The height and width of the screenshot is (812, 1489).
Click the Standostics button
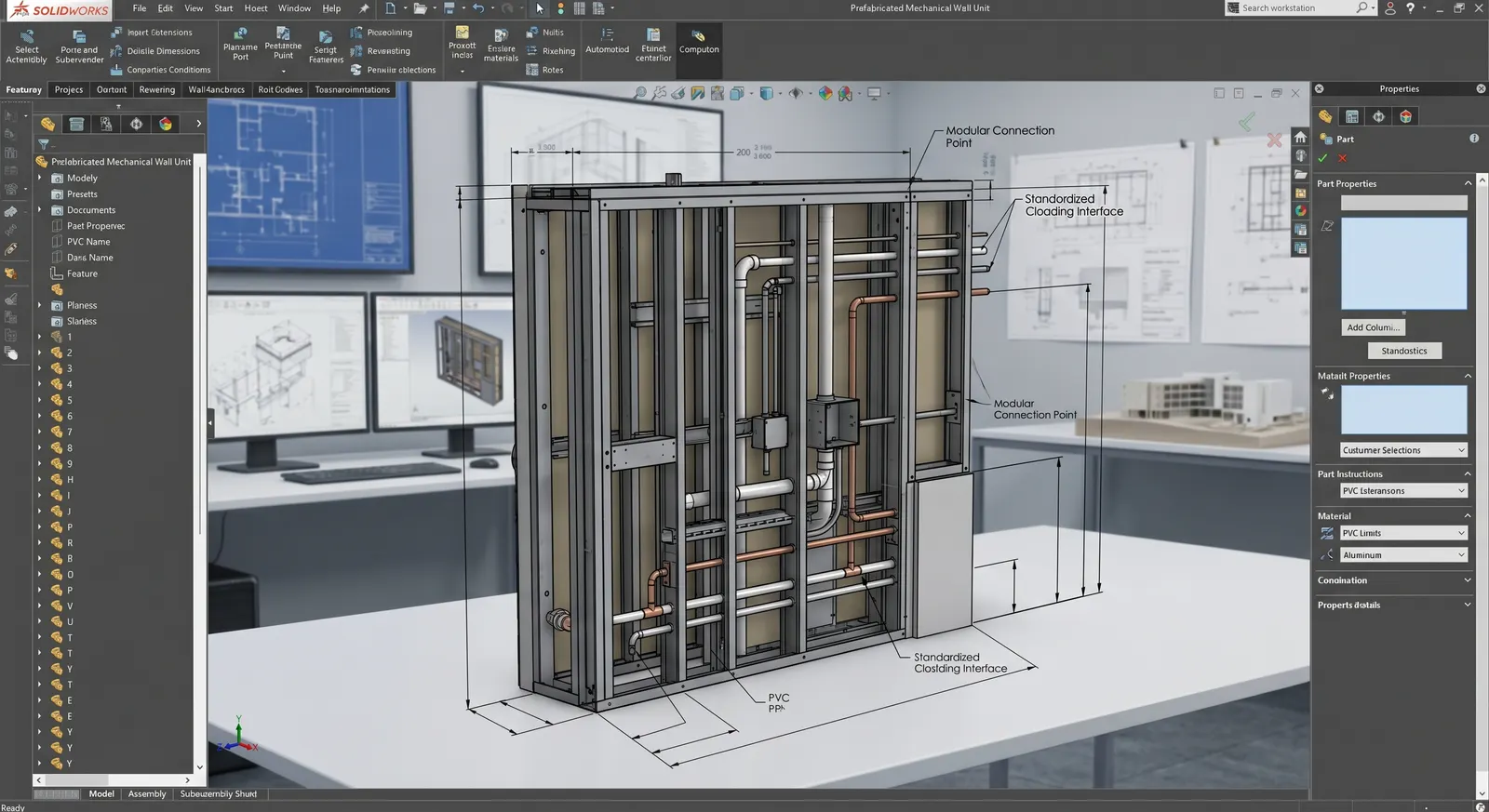tap(1404, 351)
